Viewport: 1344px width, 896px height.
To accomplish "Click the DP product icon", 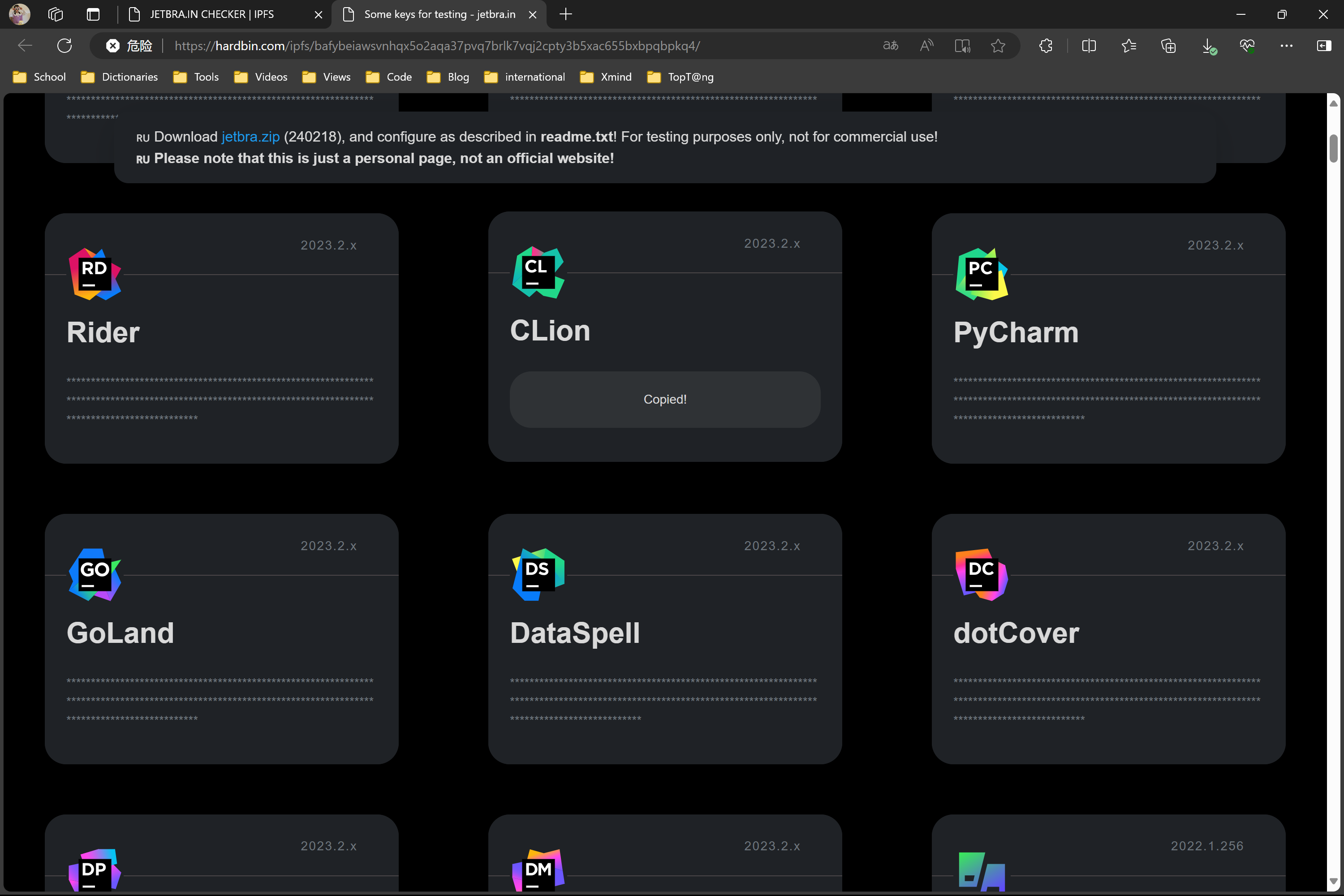I will point(95,870).
